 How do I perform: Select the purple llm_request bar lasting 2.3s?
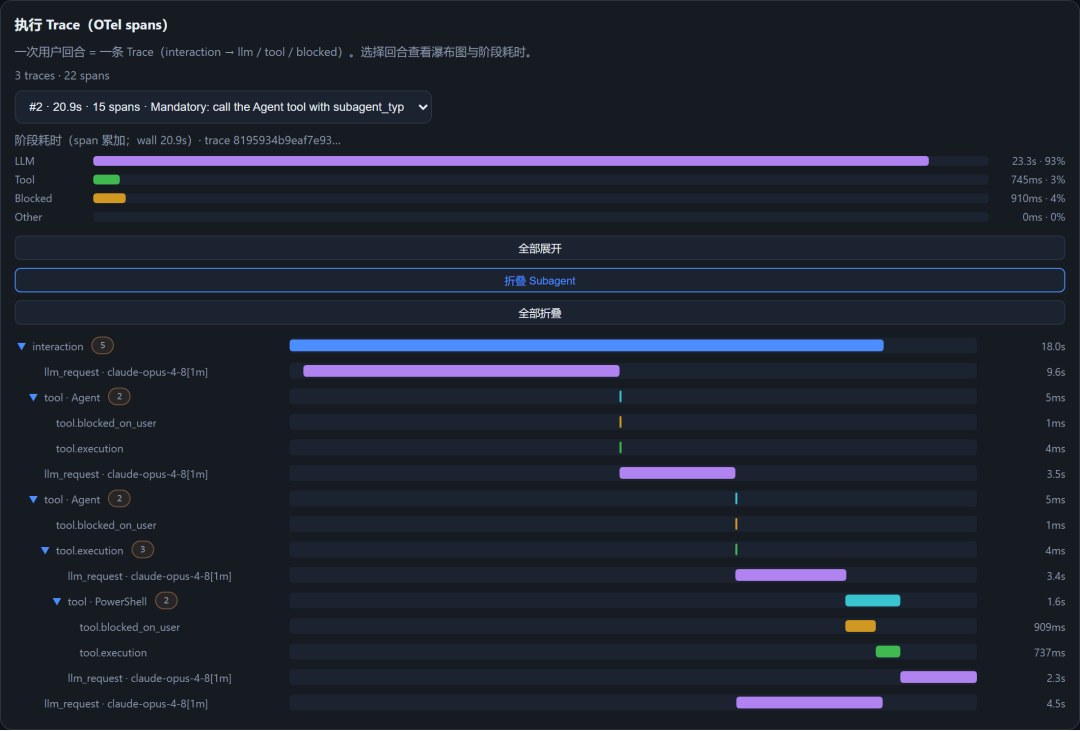tap(938, 677)
